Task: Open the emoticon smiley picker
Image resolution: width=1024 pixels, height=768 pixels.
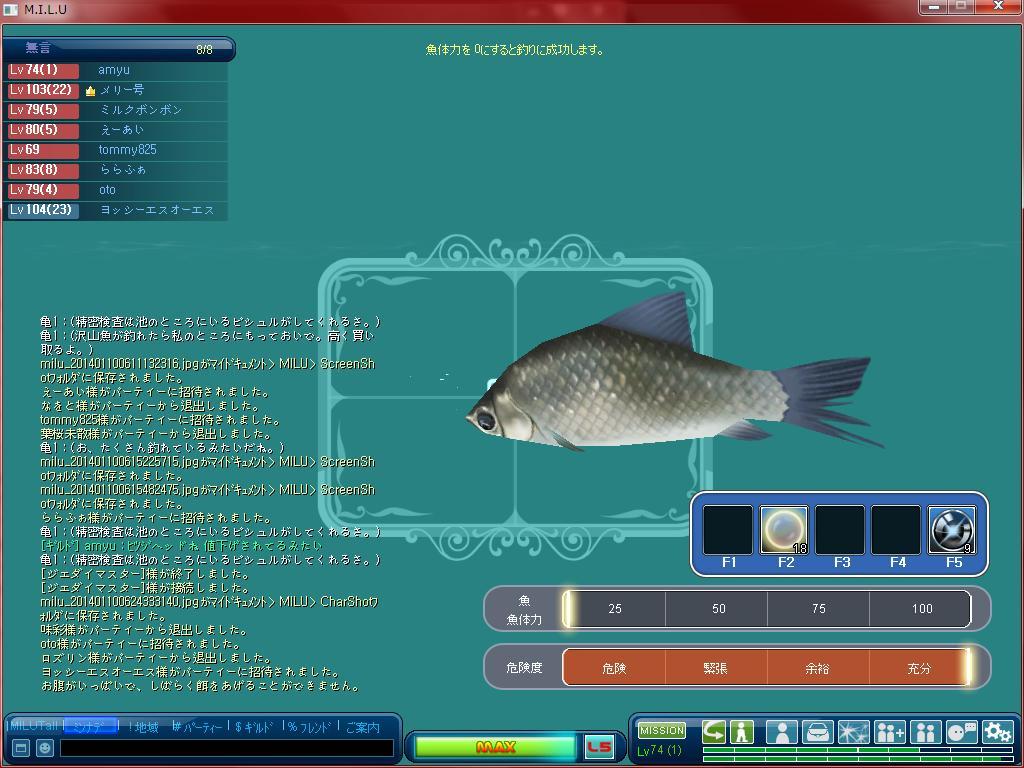Action: (x=45, y=748)
